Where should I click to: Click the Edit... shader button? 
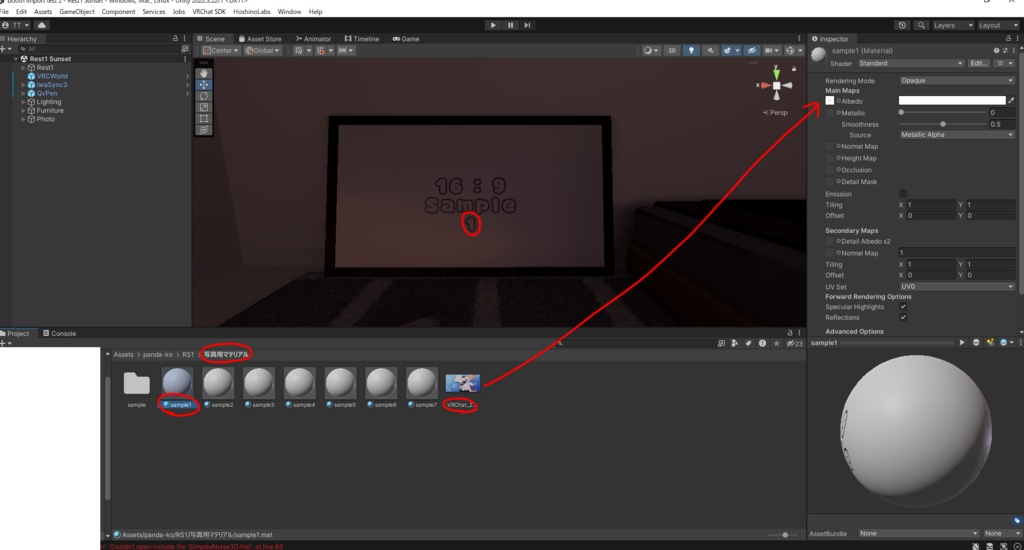pos(978,63)
